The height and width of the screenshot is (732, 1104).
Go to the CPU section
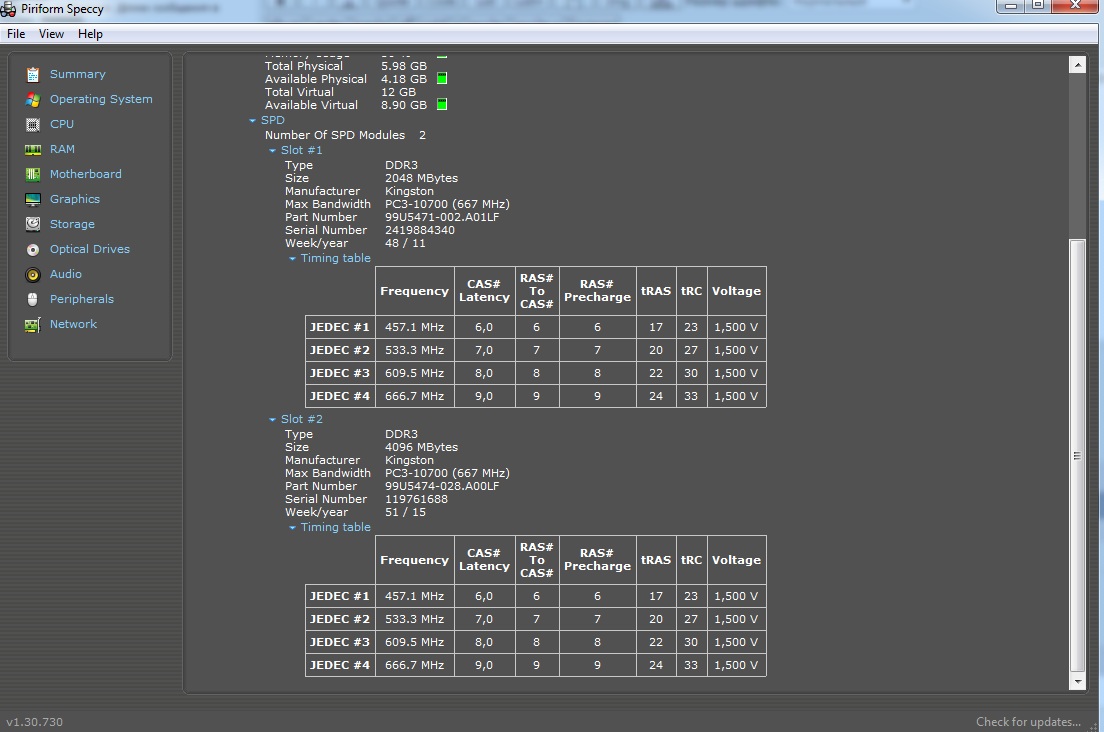61,124
